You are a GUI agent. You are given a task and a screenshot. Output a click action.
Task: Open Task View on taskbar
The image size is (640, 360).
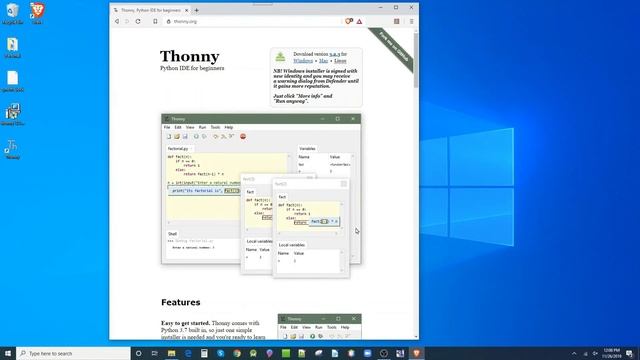point(155,353)
